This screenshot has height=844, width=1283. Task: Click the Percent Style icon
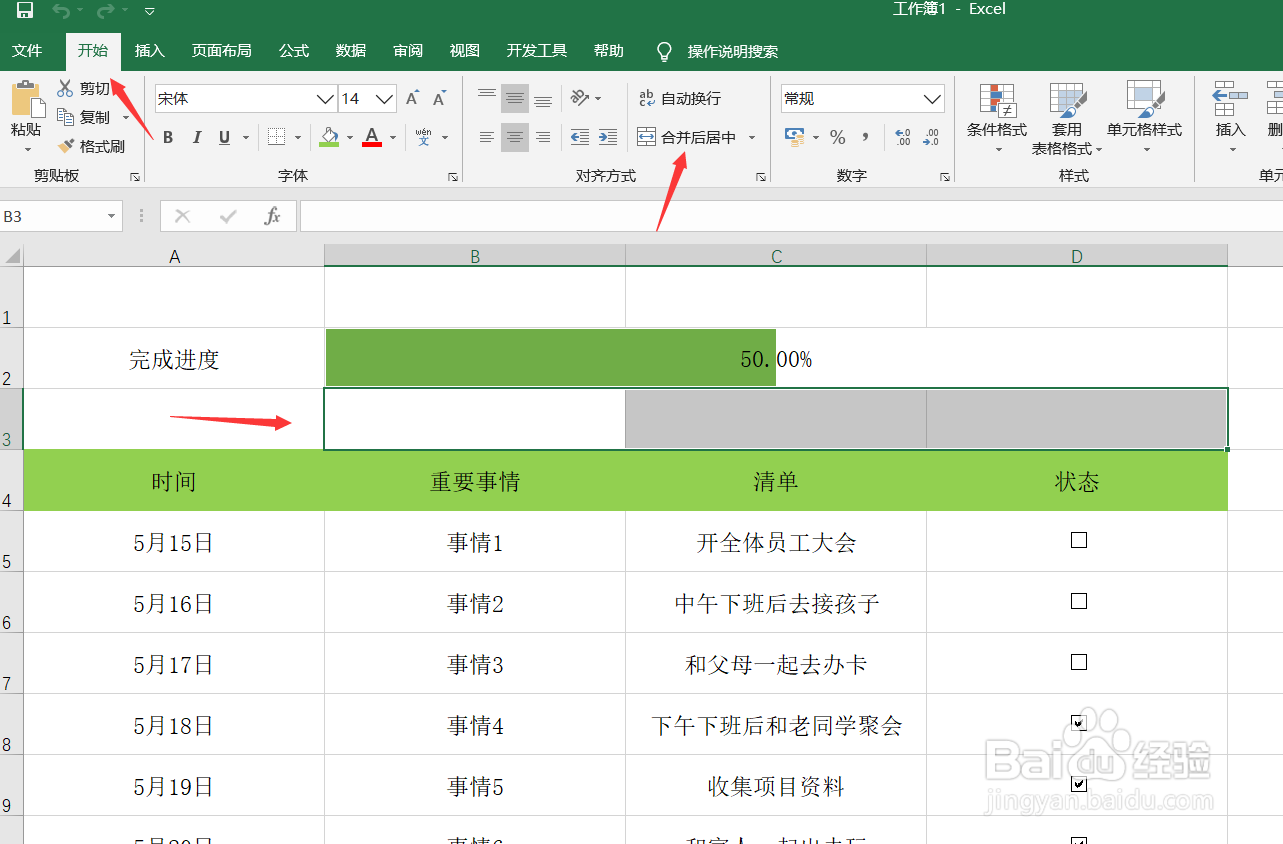tap(839, 137)
